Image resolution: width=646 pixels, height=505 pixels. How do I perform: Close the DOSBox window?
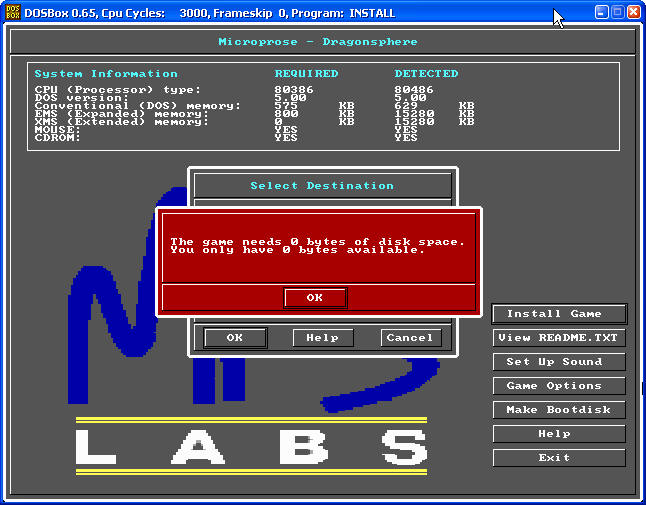pos(634,12)
